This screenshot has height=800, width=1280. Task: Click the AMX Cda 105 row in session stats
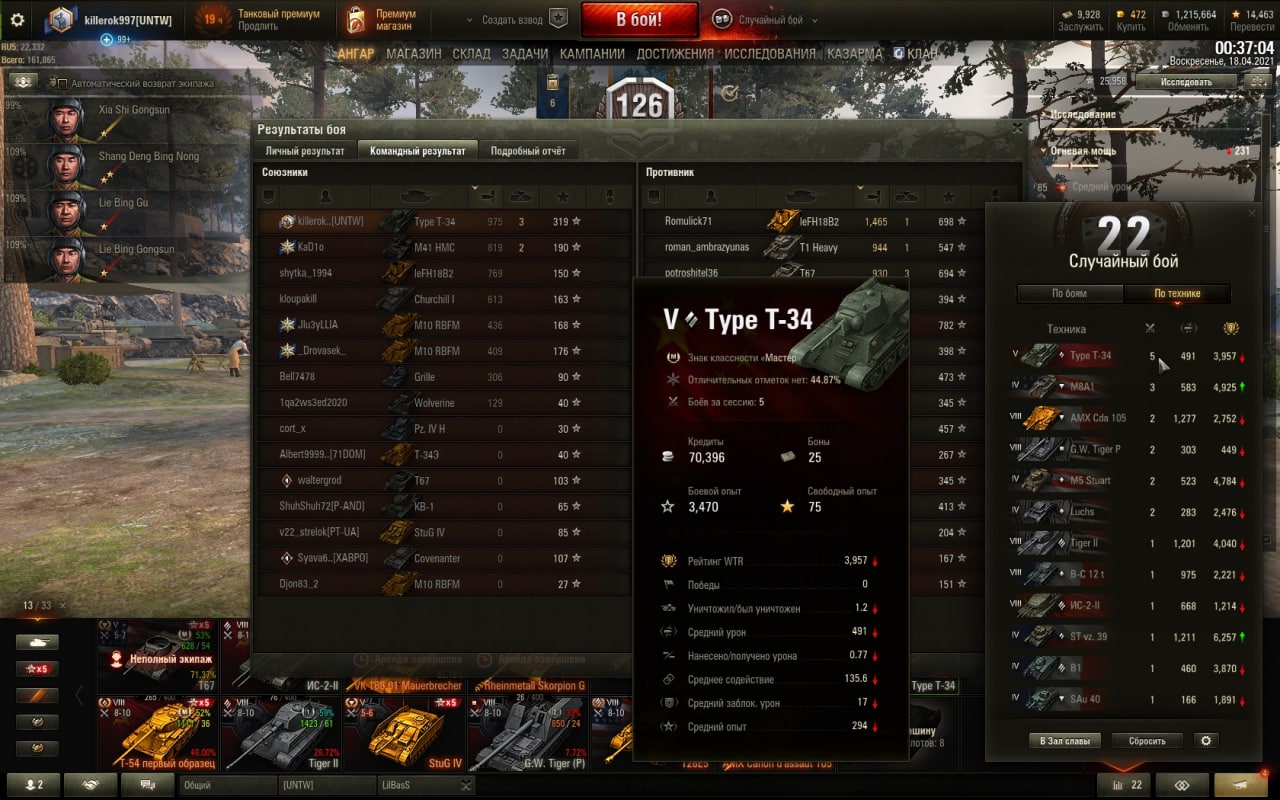pyautogui.click(x=1128, y=418)
